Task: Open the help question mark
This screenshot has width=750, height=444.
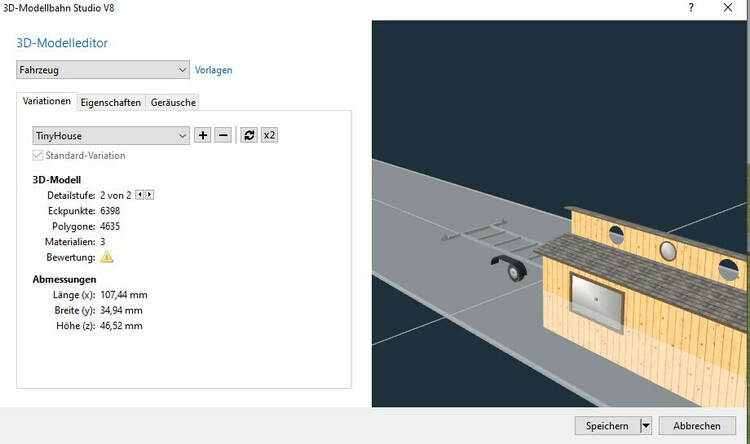Action: click(691, 8)
